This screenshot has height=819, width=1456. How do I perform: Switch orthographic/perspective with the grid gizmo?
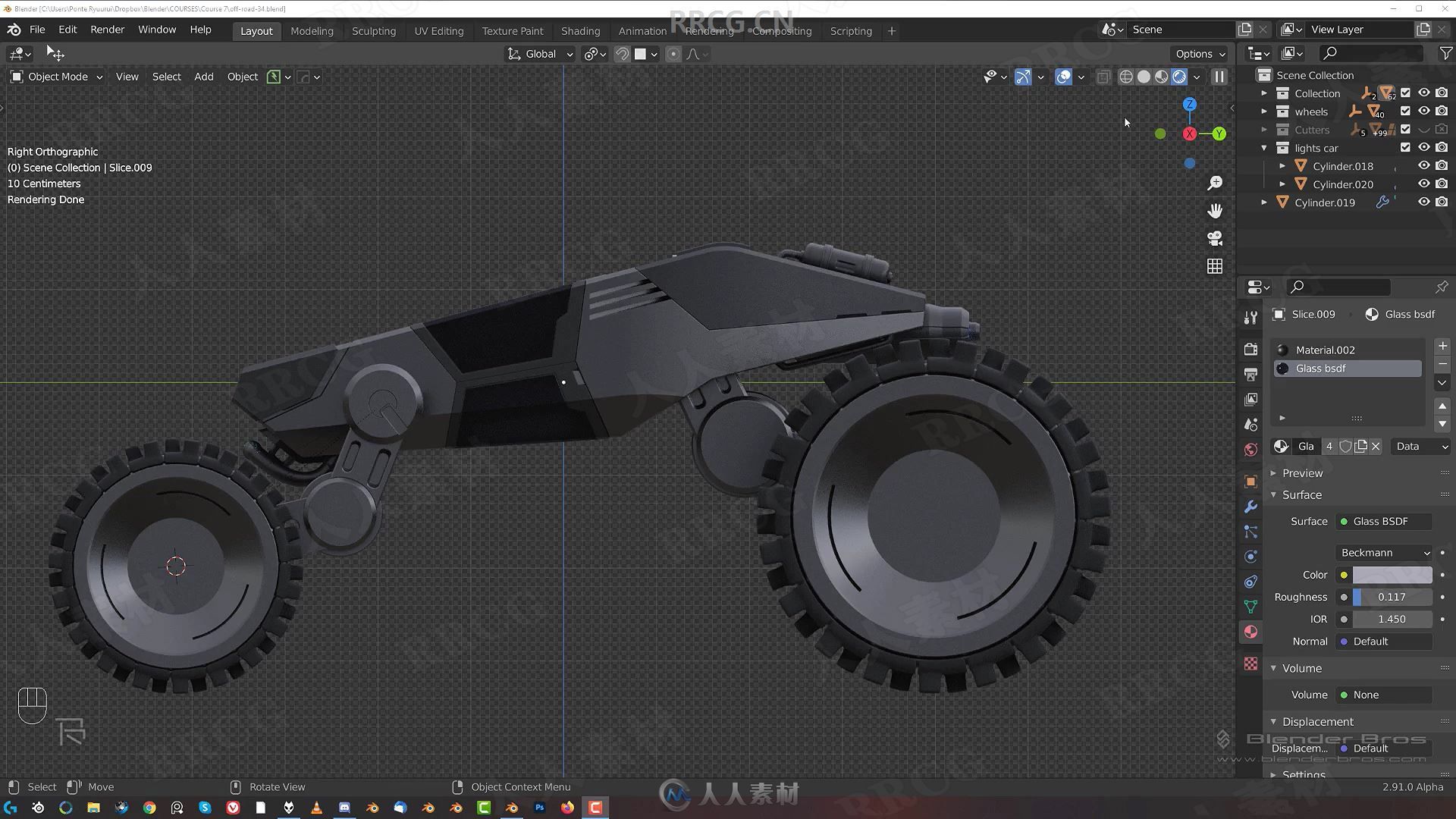pos(1215,266)
